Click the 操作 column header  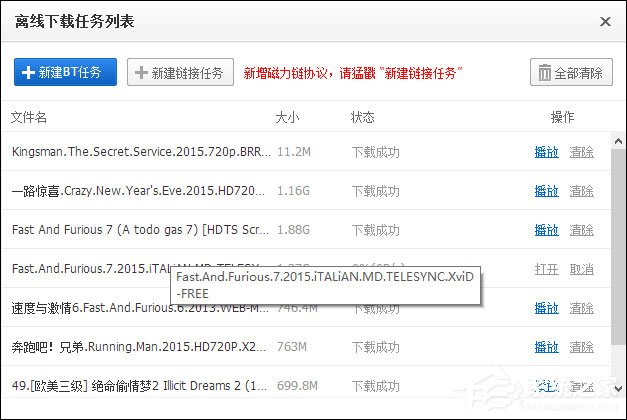[x=562, y=117]
